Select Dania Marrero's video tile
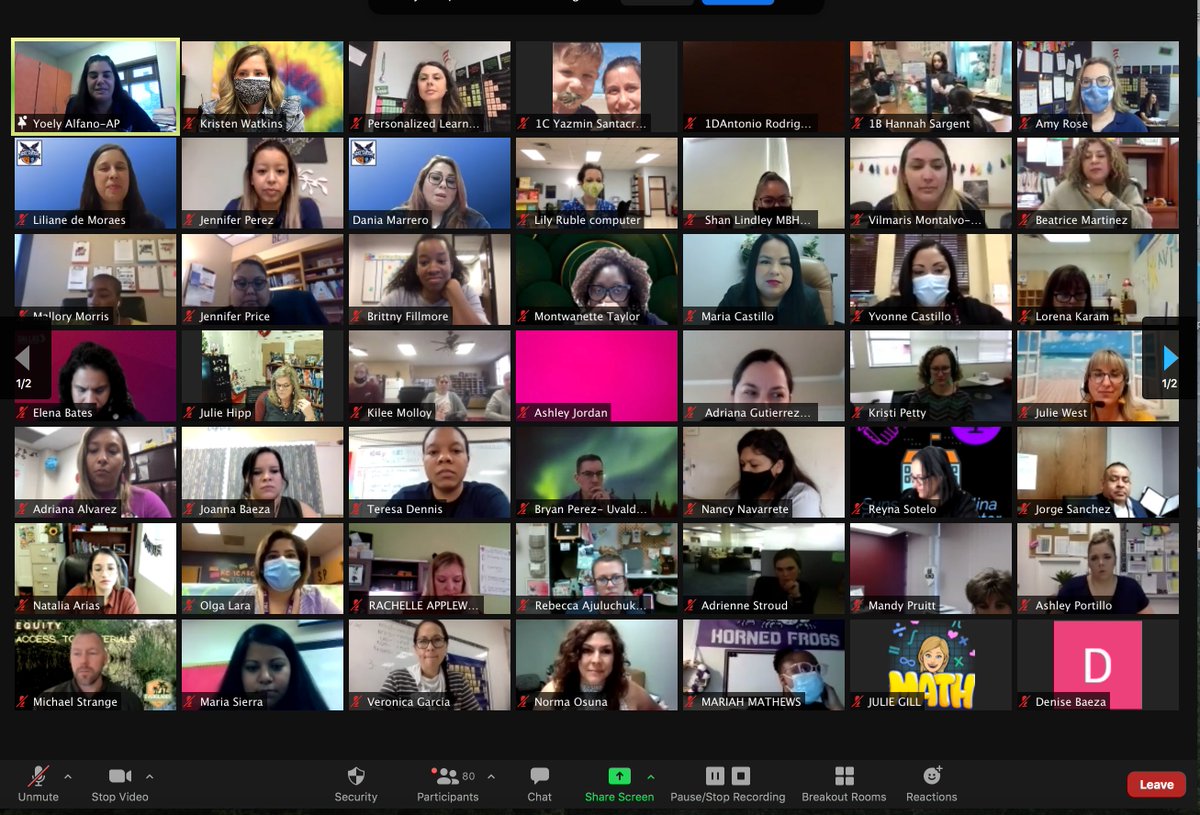 429,183
